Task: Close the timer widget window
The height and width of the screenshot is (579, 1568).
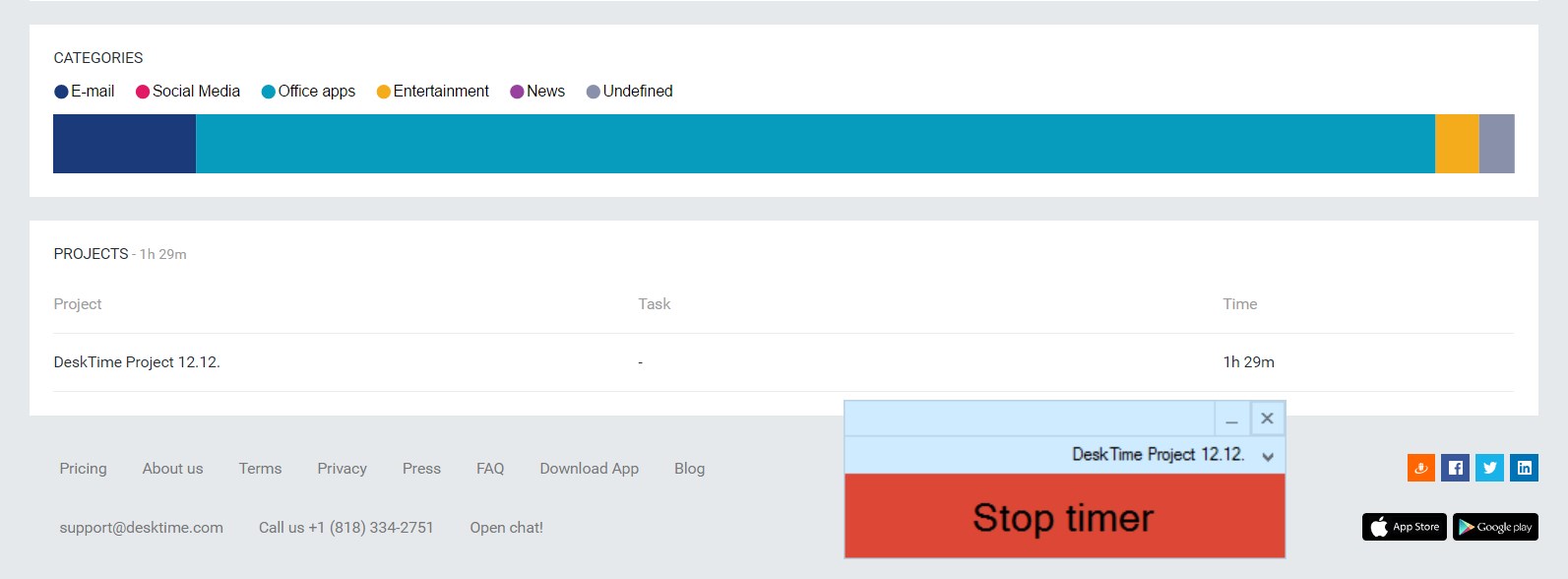Action: (1268, 418)
